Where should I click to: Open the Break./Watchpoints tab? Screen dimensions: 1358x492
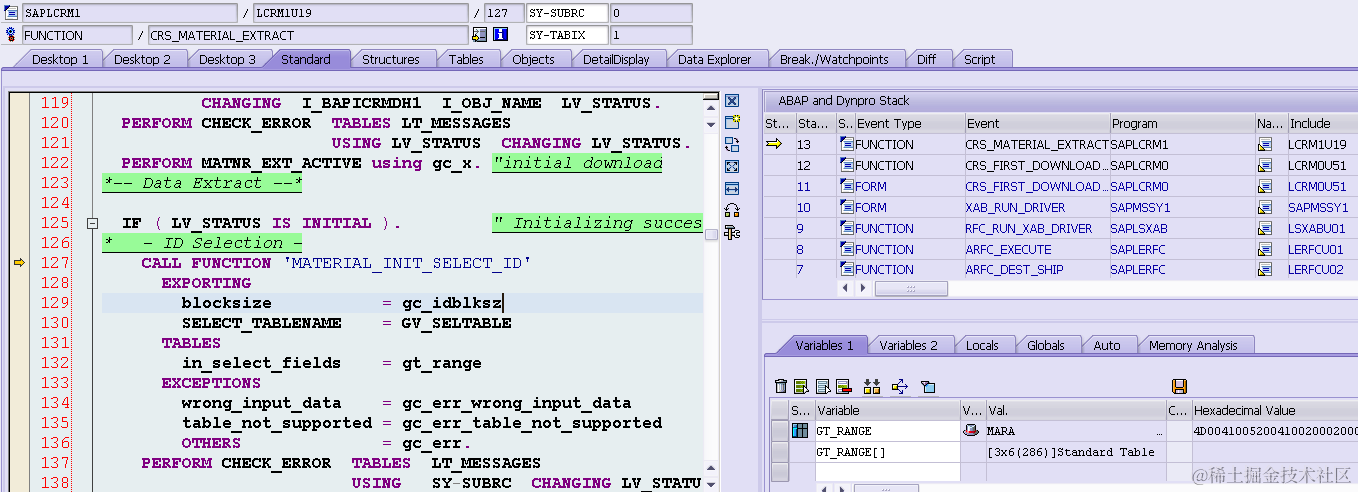click(x=834, y=59)
